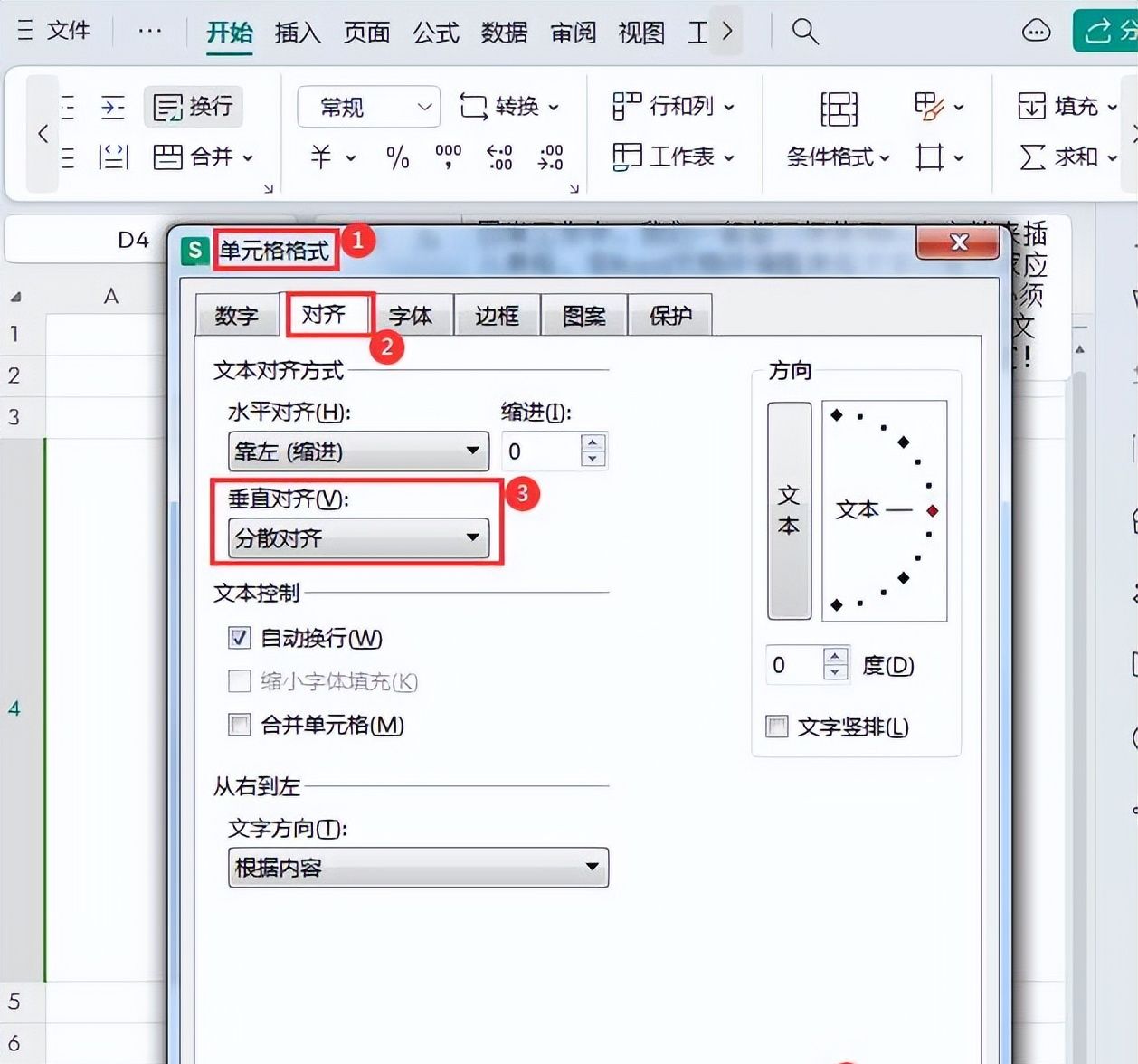Click the 工作表 (worksheet) toolbar icon
The height and width of the screenshot is (1064, 1138).
[669, 156]
